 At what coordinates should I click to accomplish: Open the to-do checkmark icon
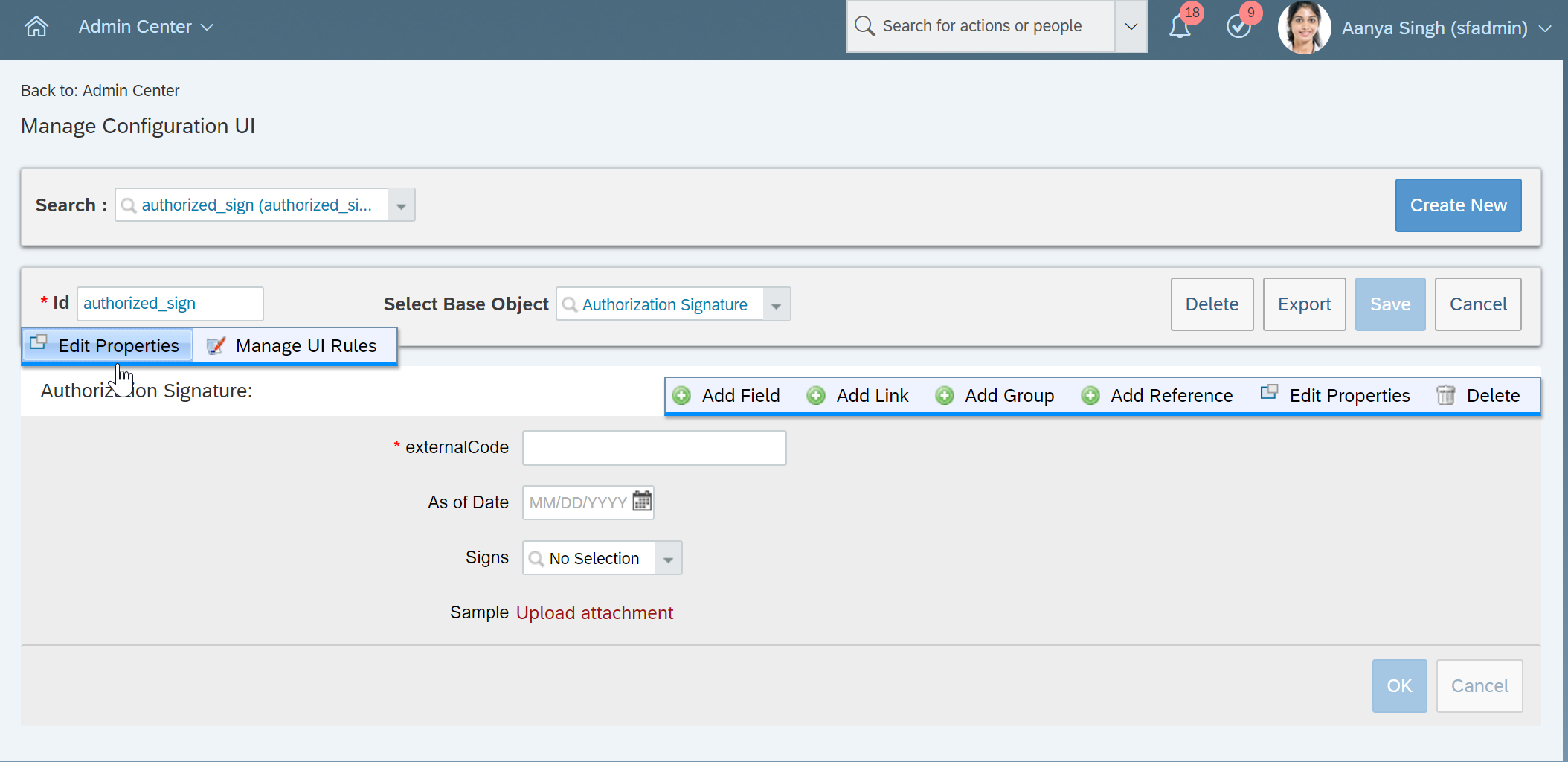(1238, 27)
